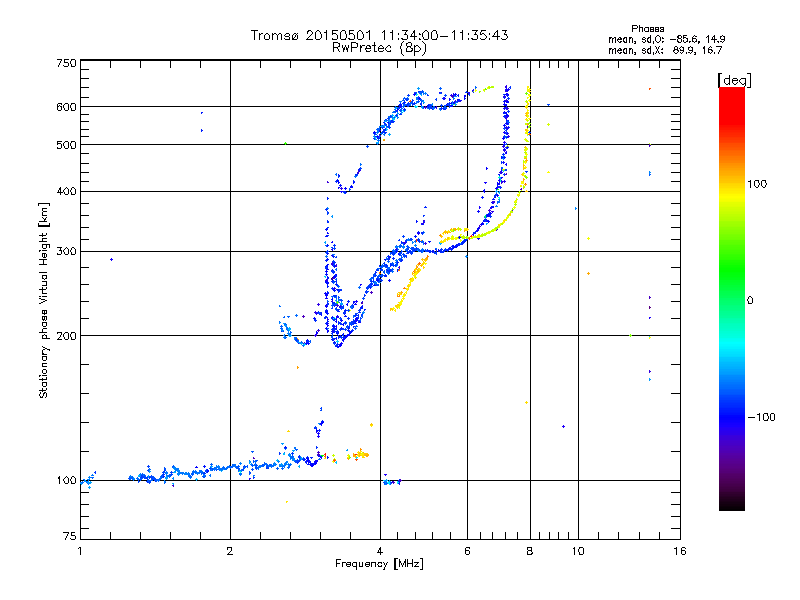The height and width of the screenshot is (600, 800).
Task: Click the x-axis tick label '4'
Action: 380,551
